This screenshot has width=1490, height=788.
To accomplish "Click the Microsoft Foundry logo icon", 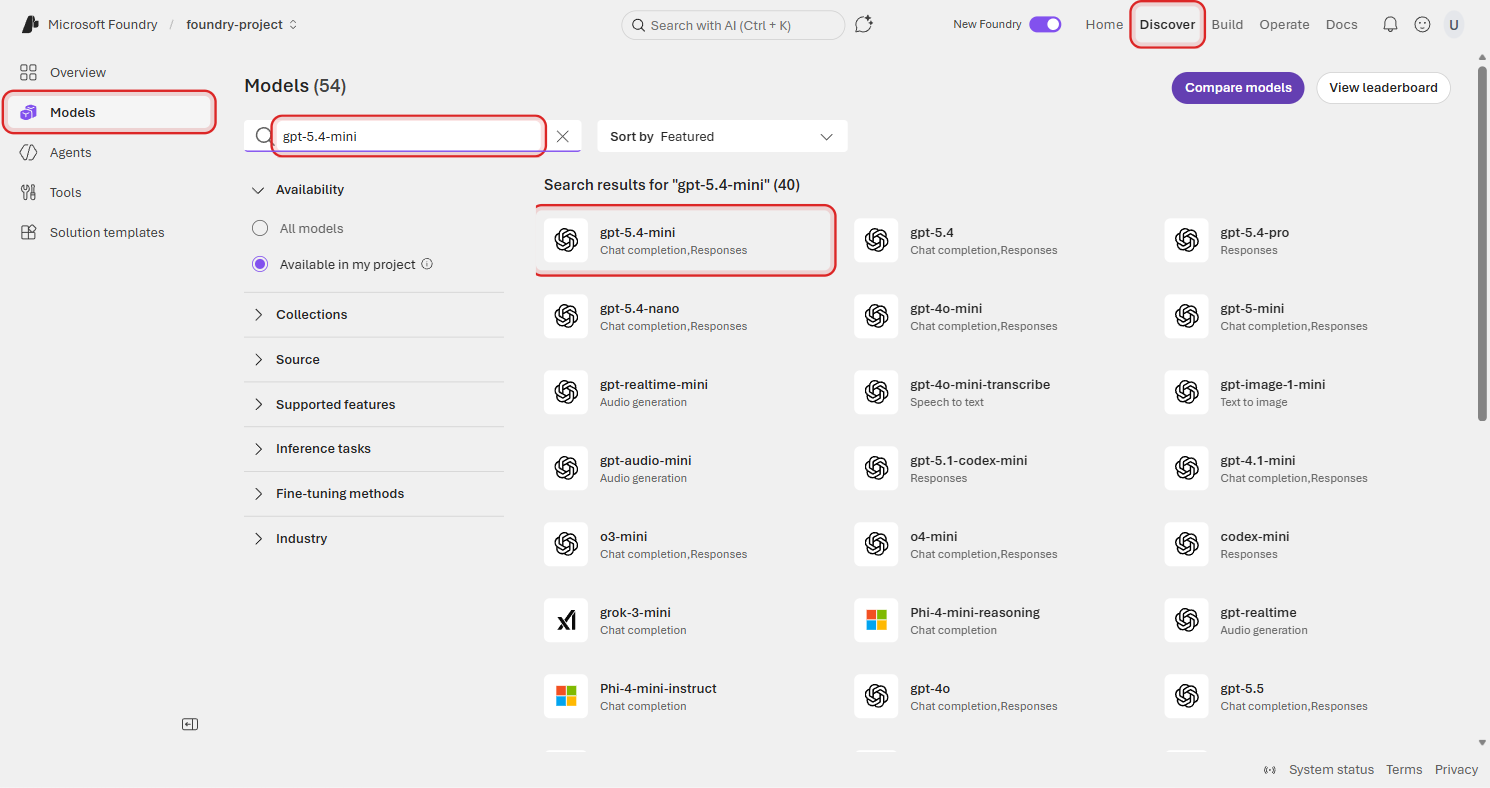I will [x=30, y=24].
